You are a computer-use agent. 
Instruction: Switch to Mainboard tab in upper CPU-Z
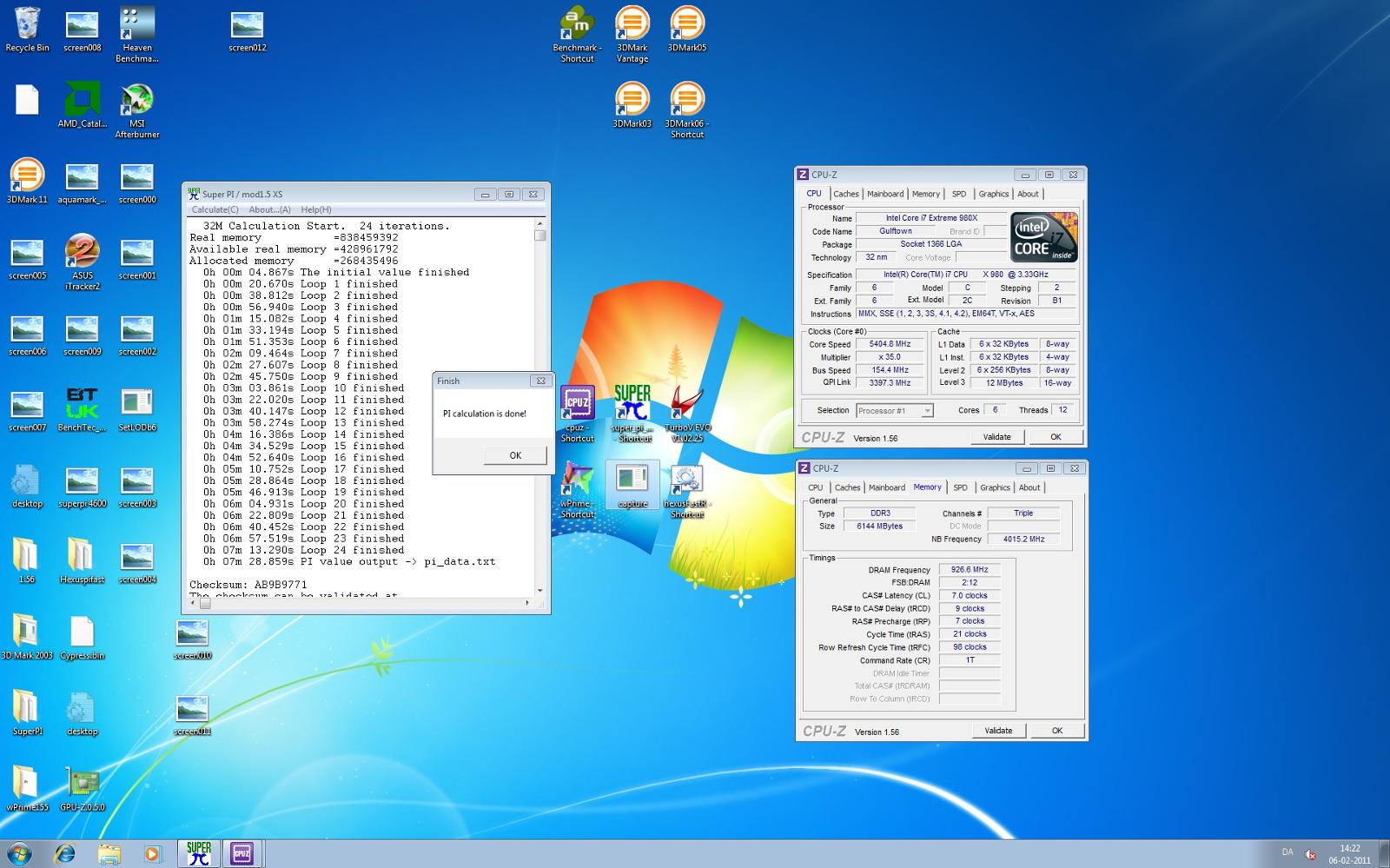coord(885,194)
